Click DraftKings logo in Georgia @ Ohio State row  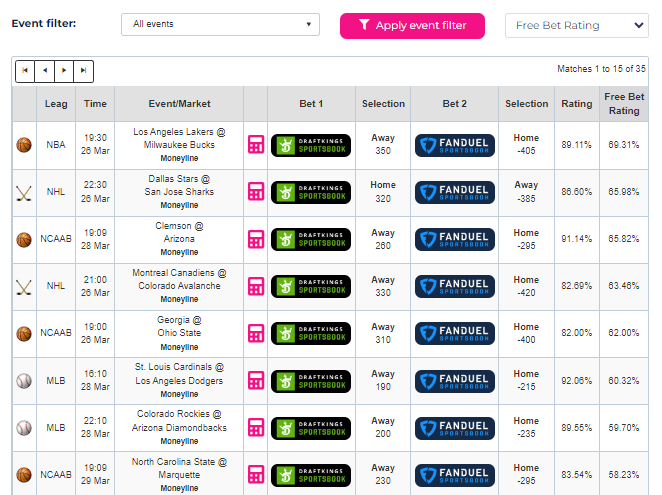point(311,334)
